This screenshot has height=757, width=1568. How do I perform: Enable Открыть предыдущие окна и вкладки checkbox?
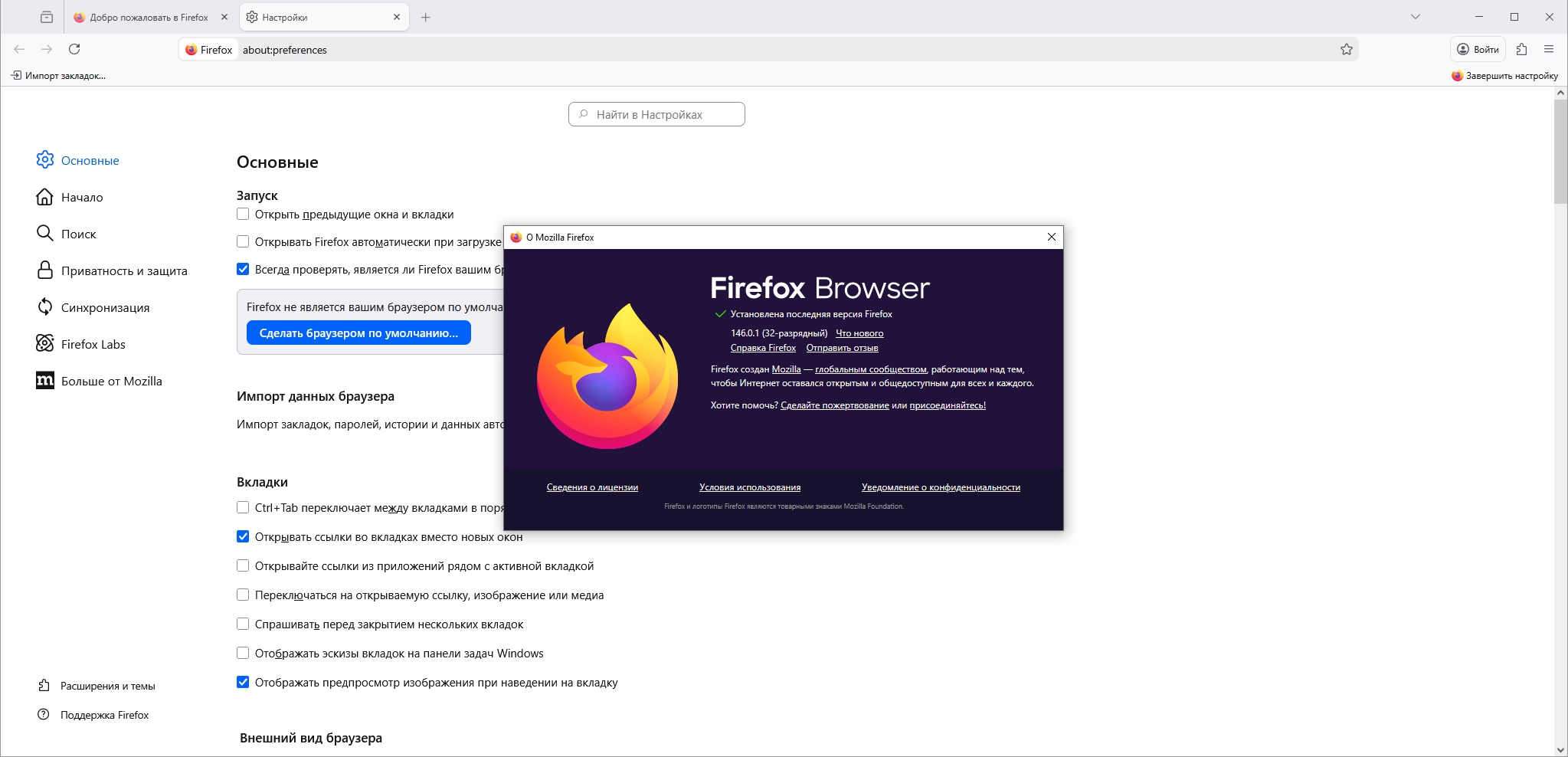click(x=243, y=214)
